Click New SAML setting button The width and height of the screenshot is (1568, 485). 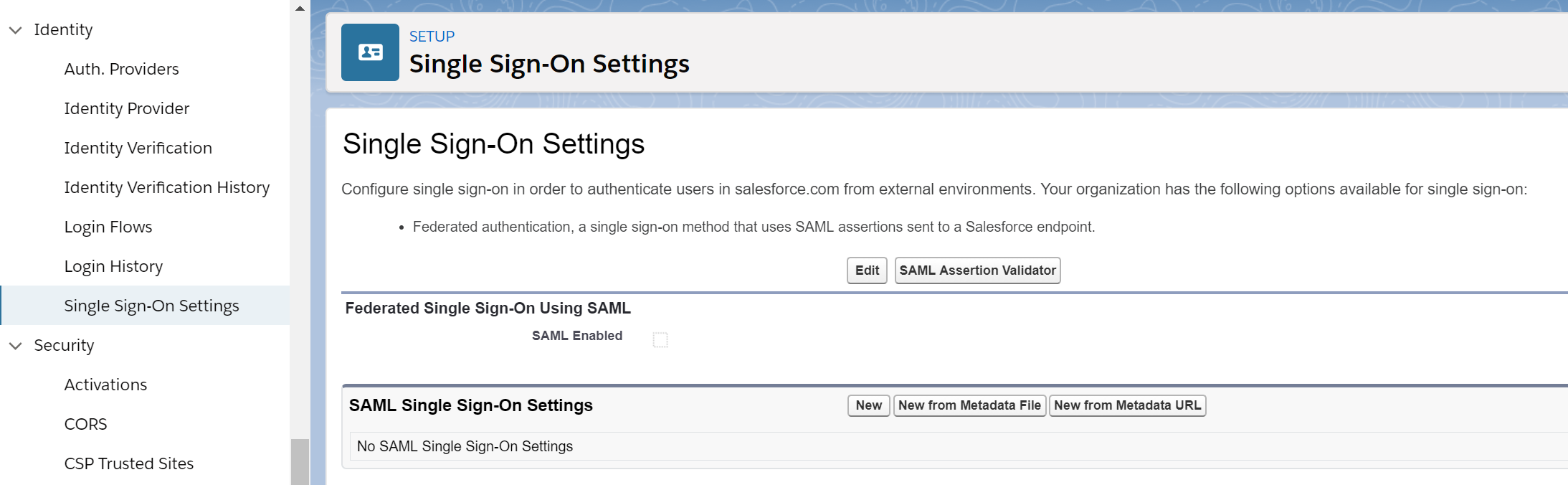tap(868, 405)
